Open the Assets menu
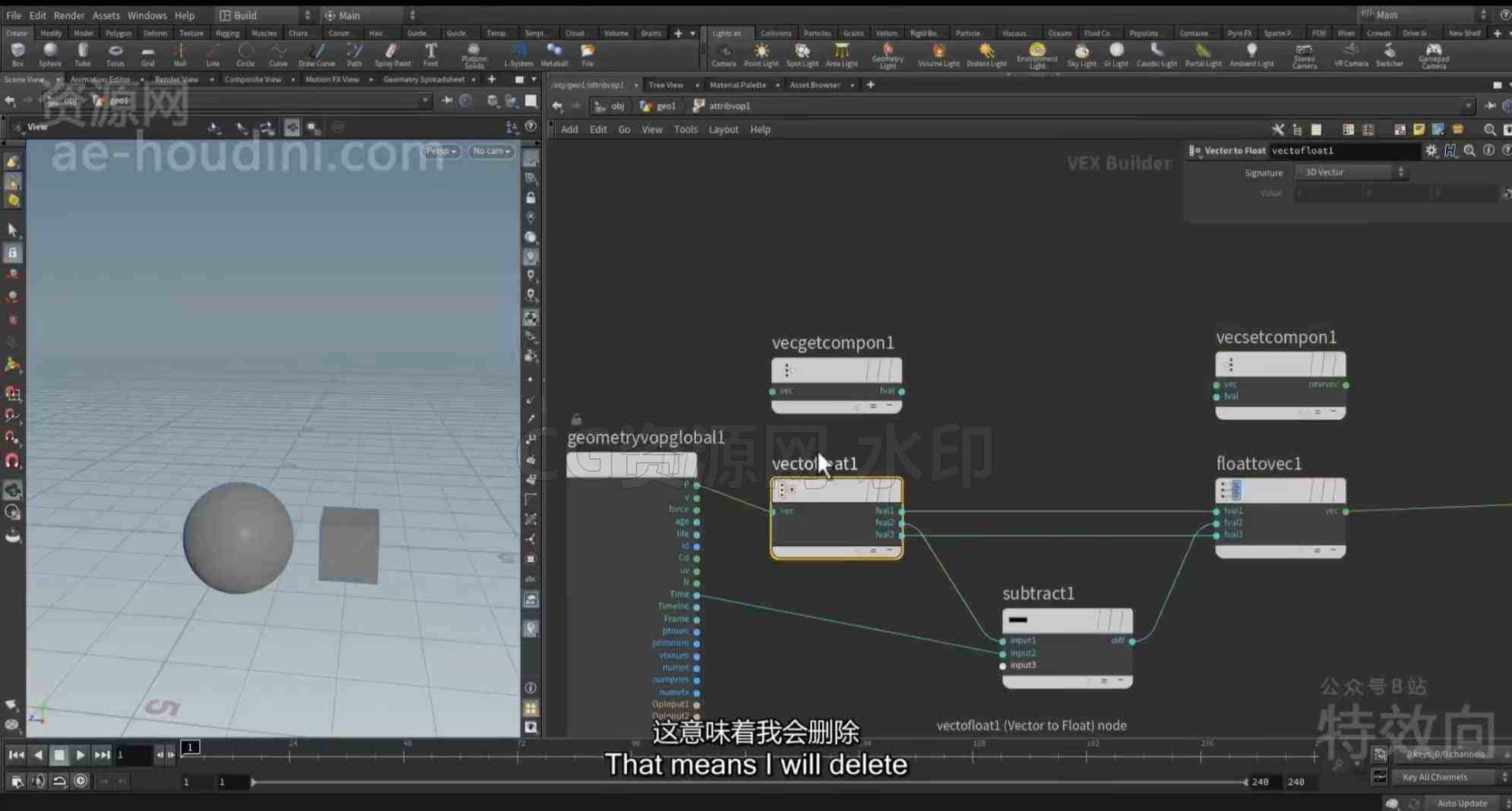 [x=106, y=15]
